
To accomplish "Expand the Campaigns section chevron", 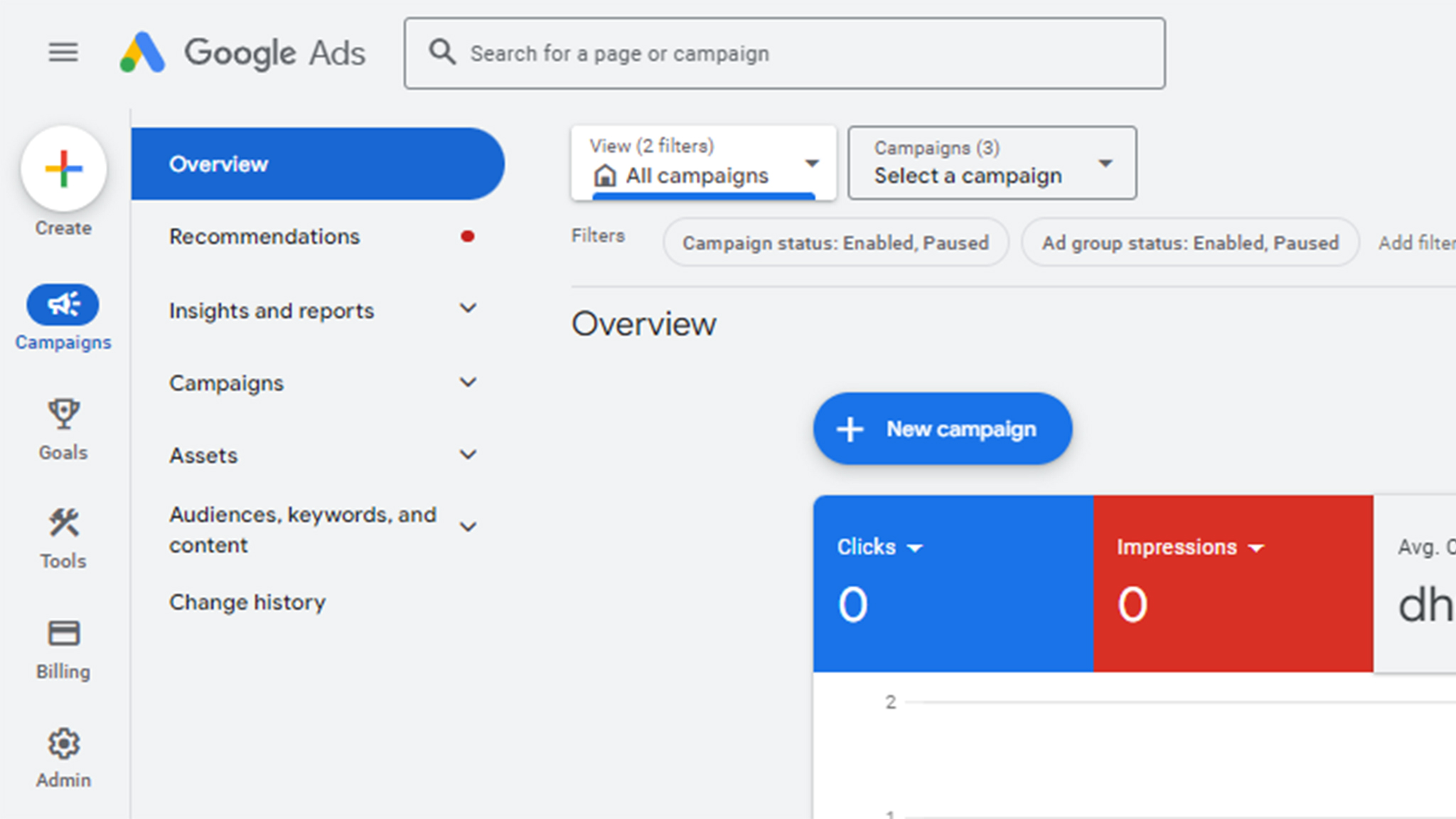I will [x=467, y=382].
